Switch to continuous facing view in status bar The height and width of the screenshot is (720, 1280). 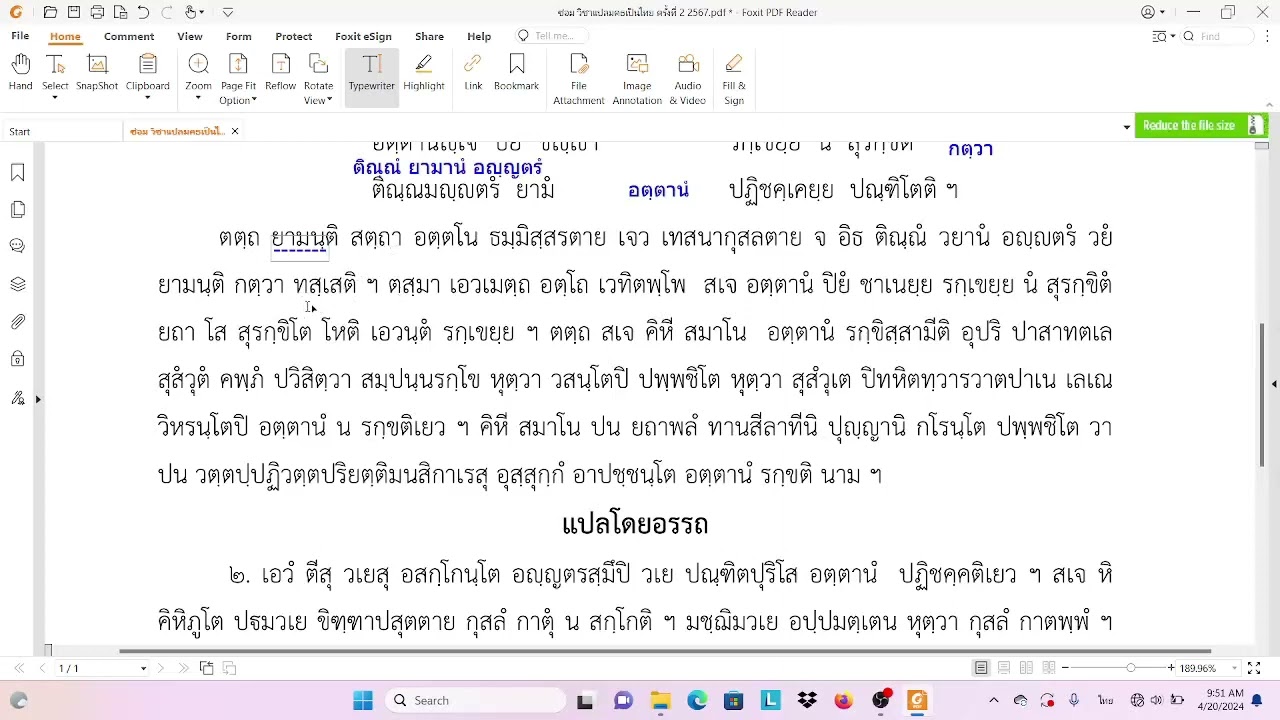[1048, 668]
